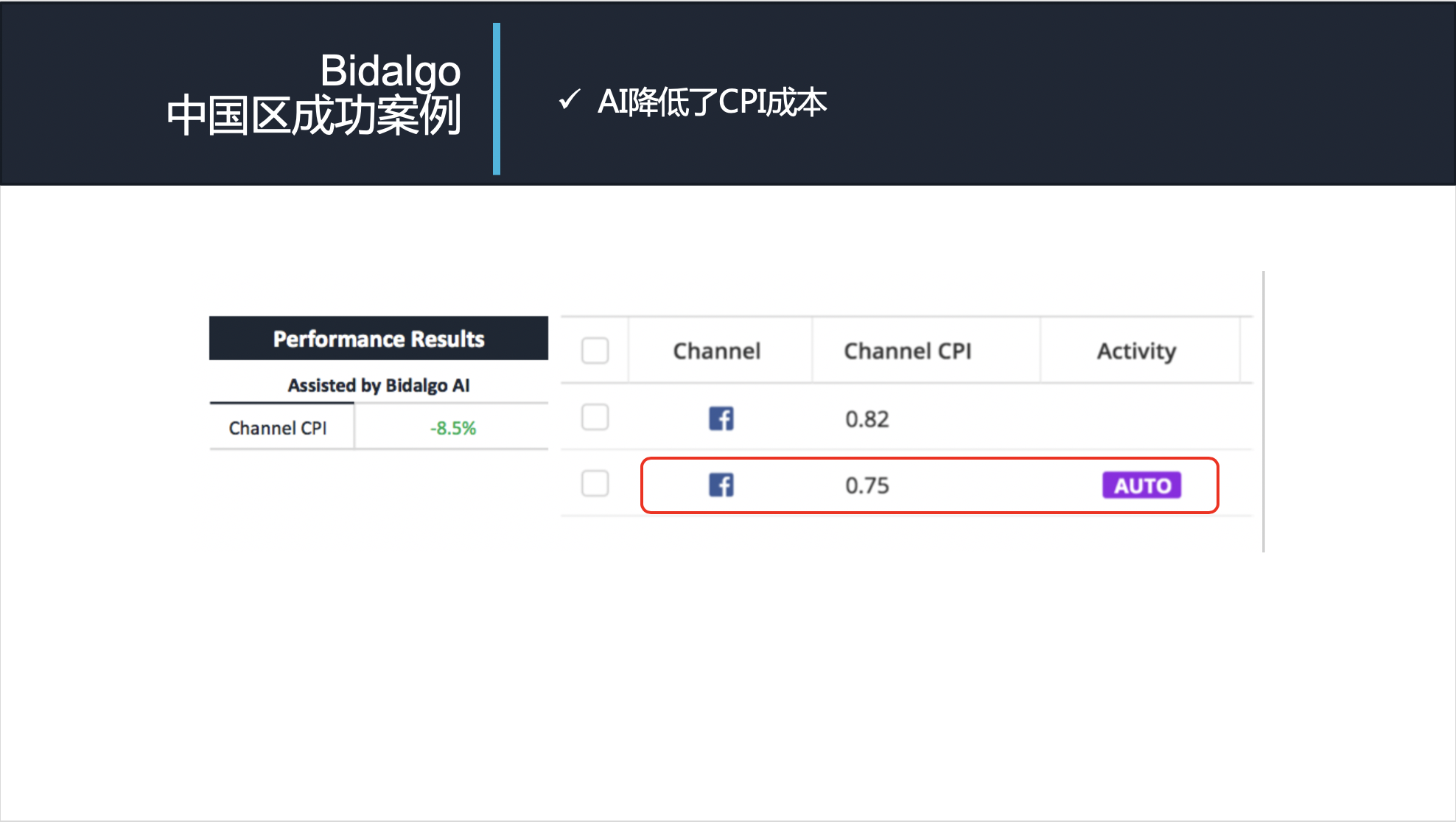Check the box for the 0.82 CPI row
The height and width of the screenshot is (822, 1456).
point(595,417)
